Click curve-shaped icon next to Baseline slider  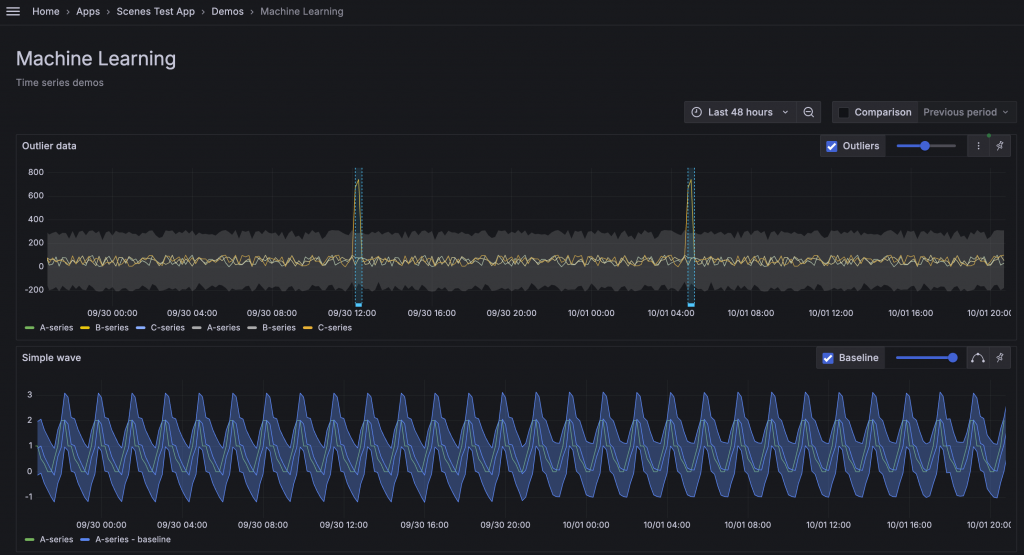978,358
